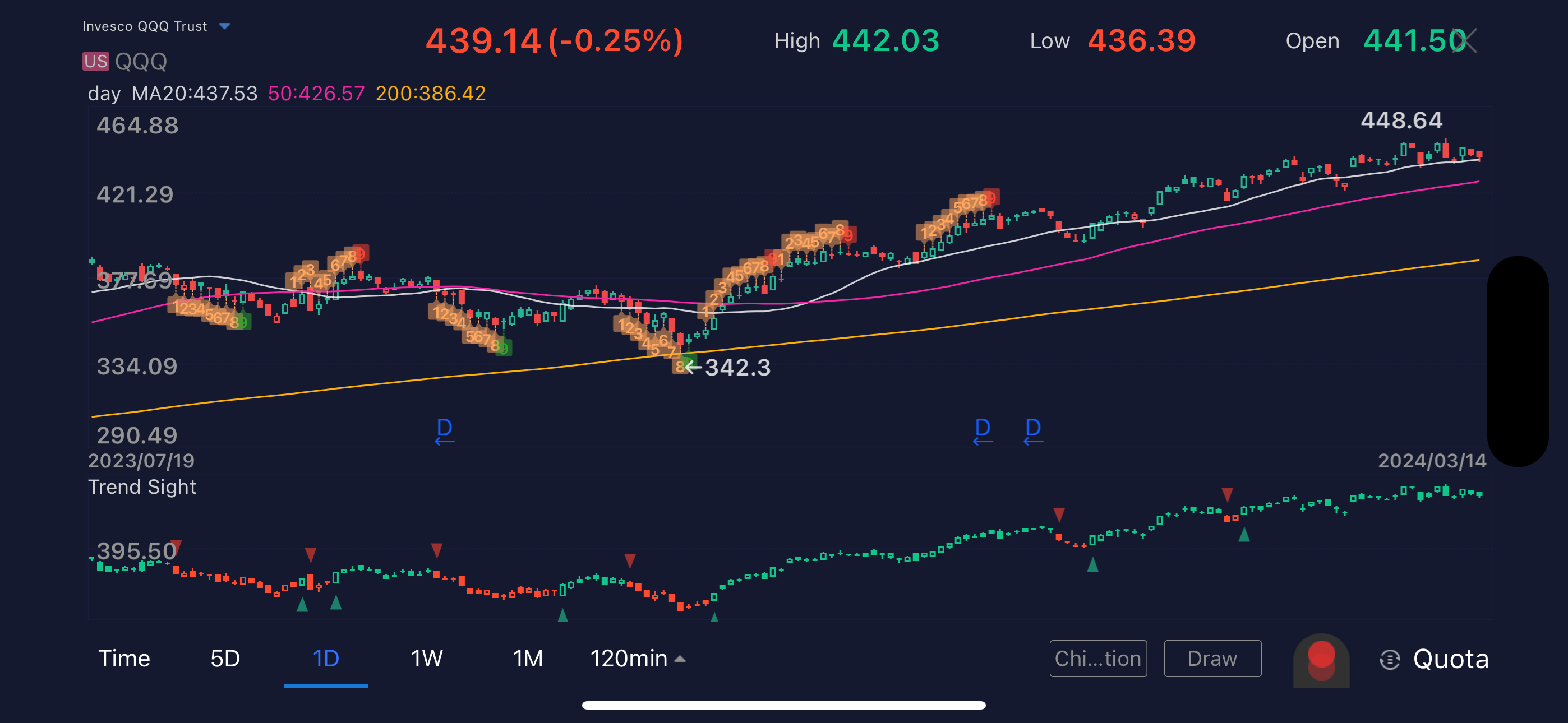Switch to the 1W timeframe tab
Viewport: 1568px width, 723px height.
coord(426,659)
